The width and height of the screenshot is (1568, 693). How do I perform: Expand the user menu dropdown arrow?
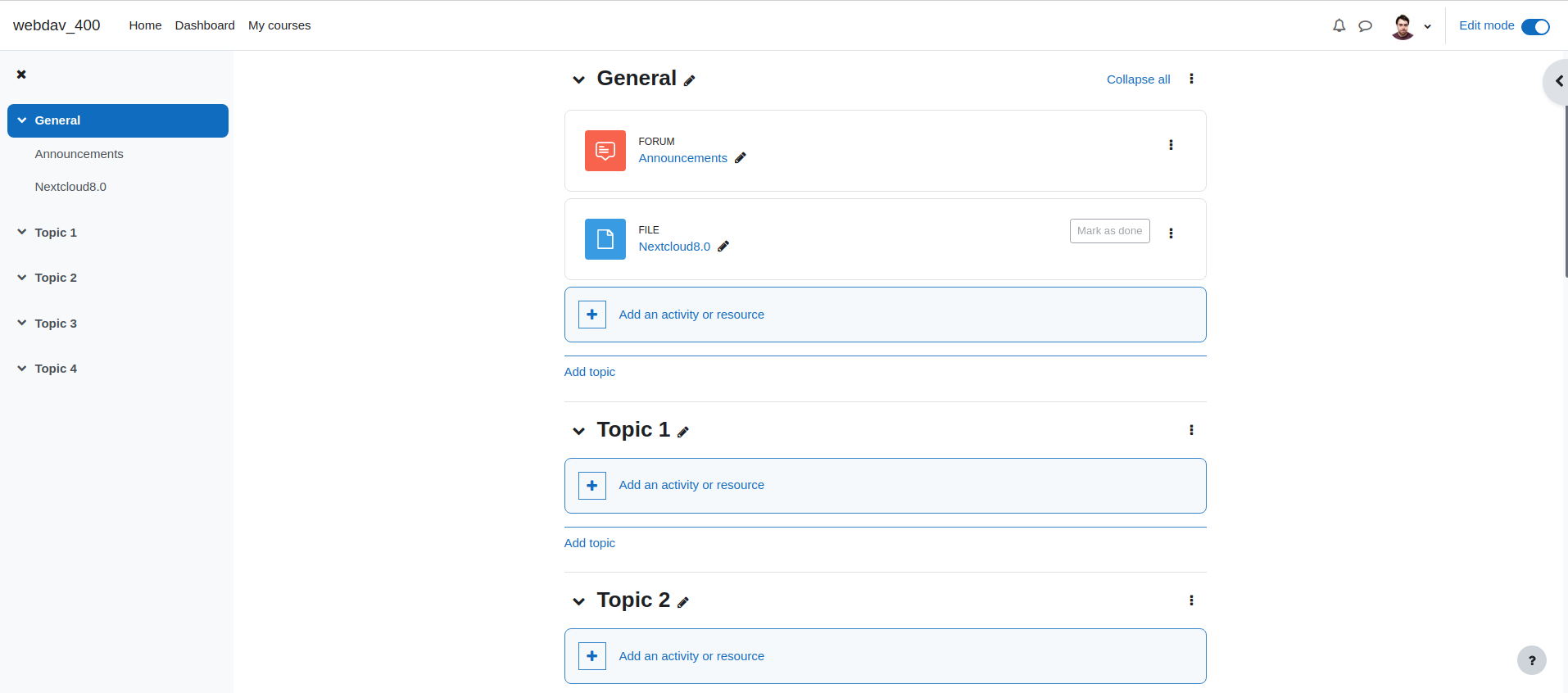pos(1427,26)
